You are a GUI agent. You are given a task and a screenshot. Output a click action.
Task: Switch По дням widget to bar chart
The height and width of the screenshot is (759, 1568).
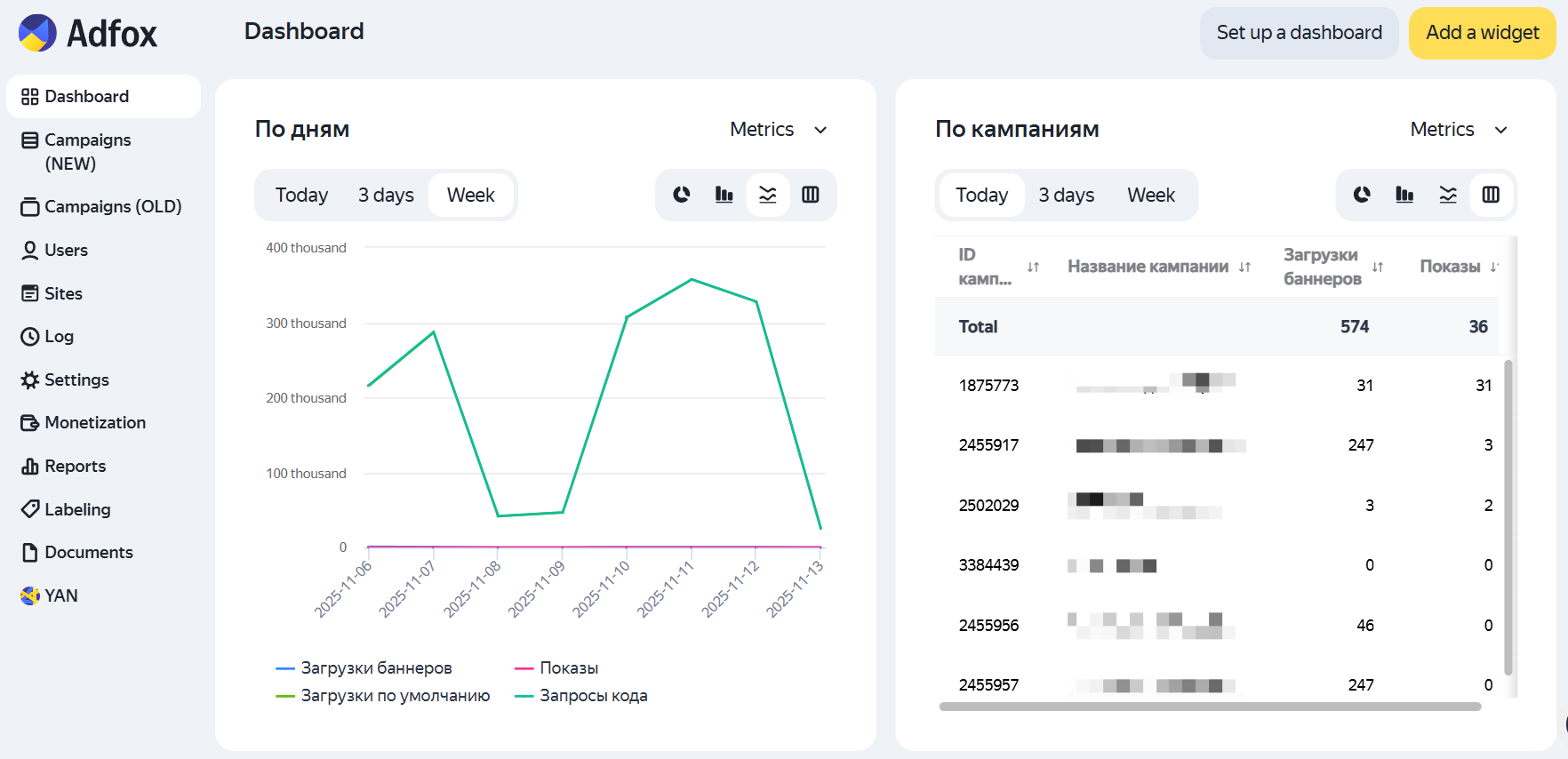724,195
